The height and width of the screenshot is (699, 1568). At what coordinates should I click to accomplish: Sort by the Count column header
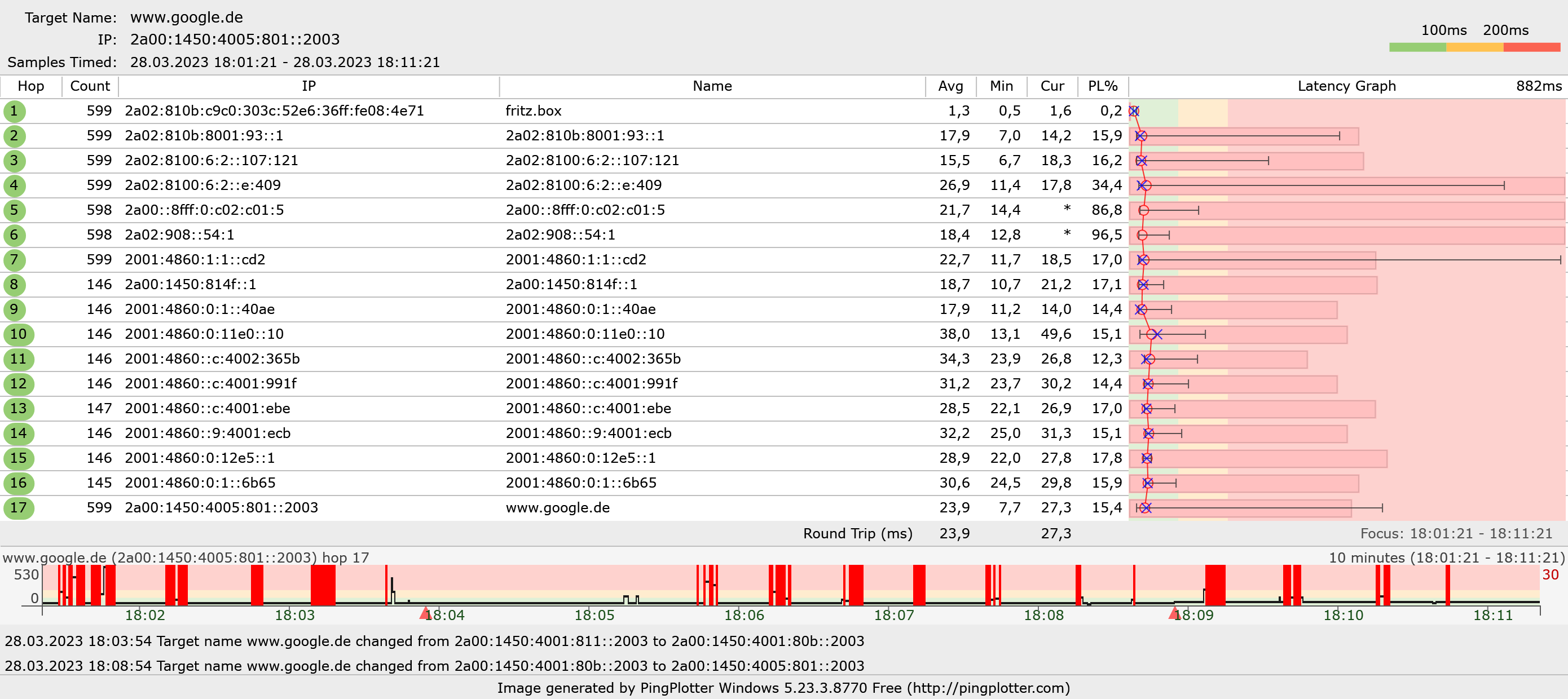[90, 86]
